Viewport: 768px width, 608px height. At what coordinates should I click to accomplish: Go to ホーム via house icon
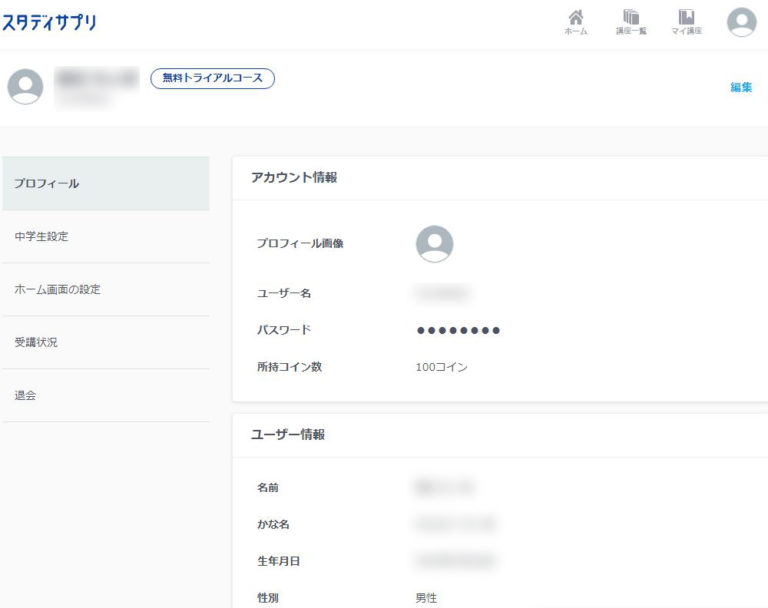(x=576, y=22)
